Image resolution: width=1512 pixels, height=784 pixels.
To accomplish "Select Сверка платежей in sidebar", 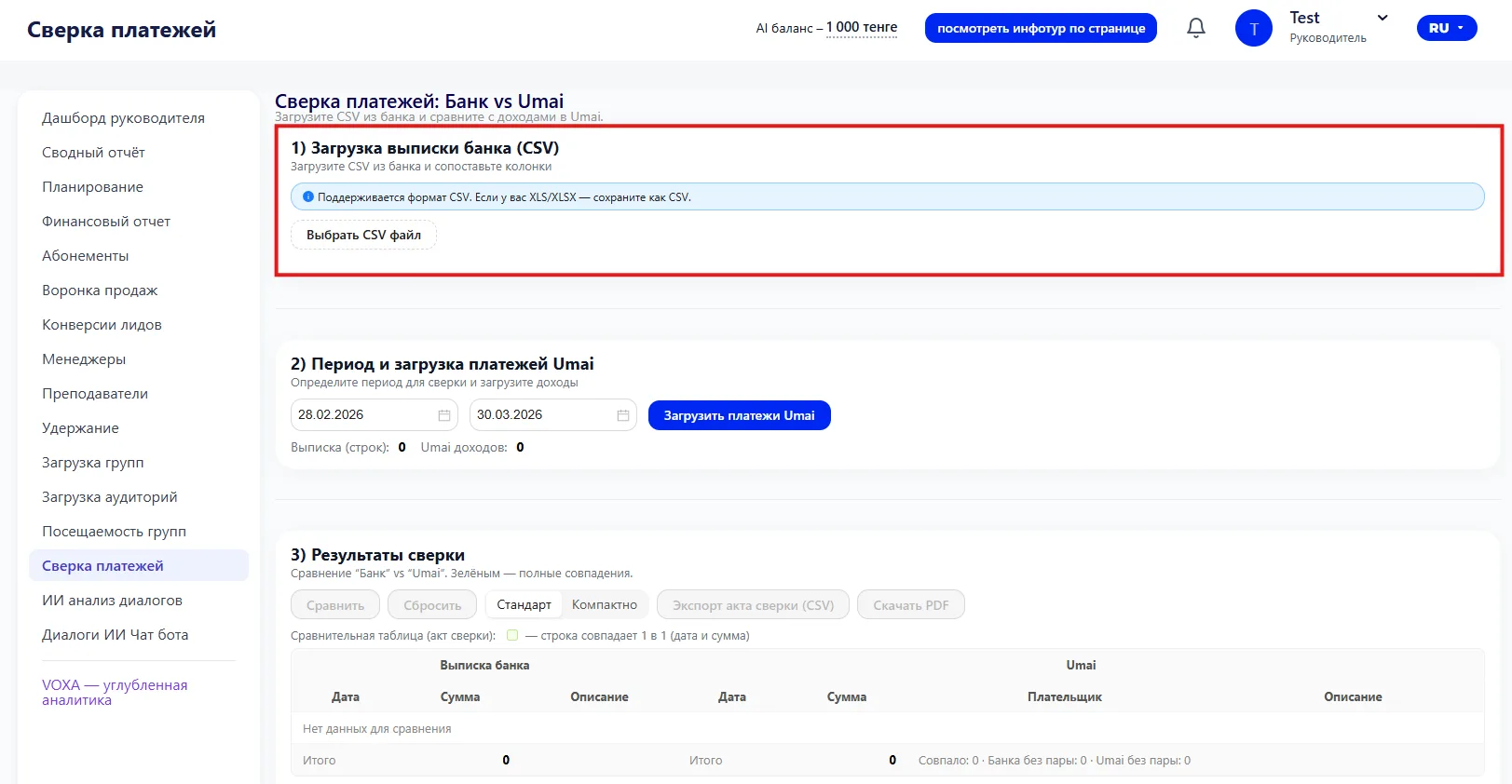I will pos(139,565).
